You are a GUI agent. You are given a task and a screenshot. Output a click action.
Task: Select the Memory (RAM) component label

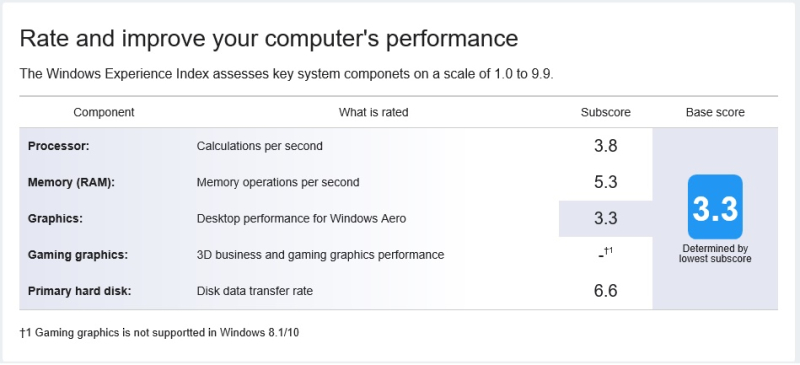pos(71,182)
